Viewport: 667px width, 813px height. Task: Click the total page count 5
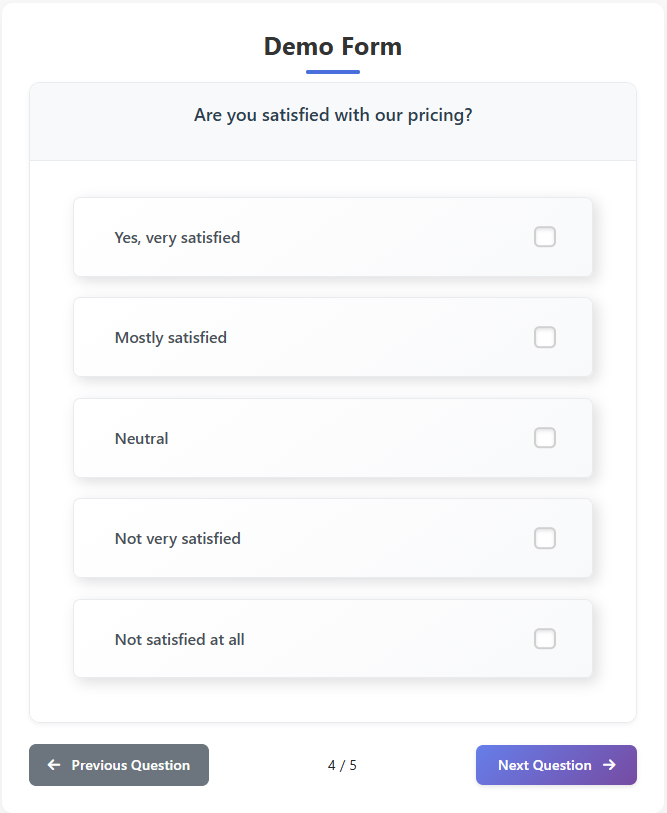point(353,766)
